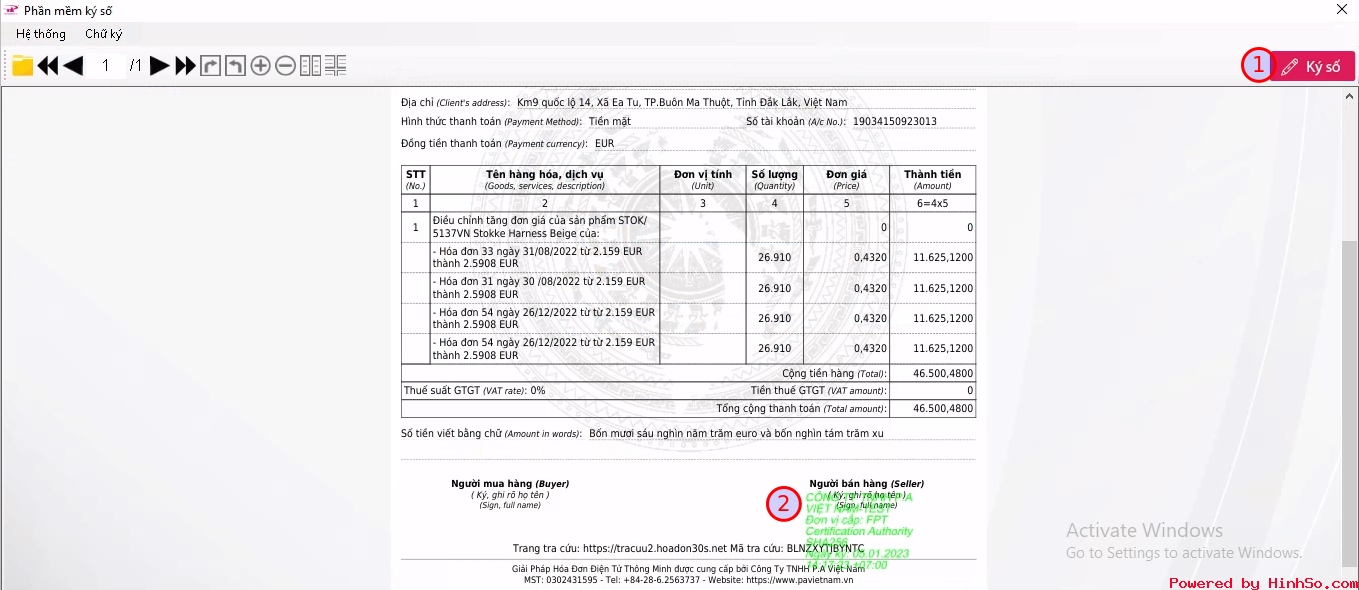
Task: Click the amount in words text
Action: click(x=736, y=434)
